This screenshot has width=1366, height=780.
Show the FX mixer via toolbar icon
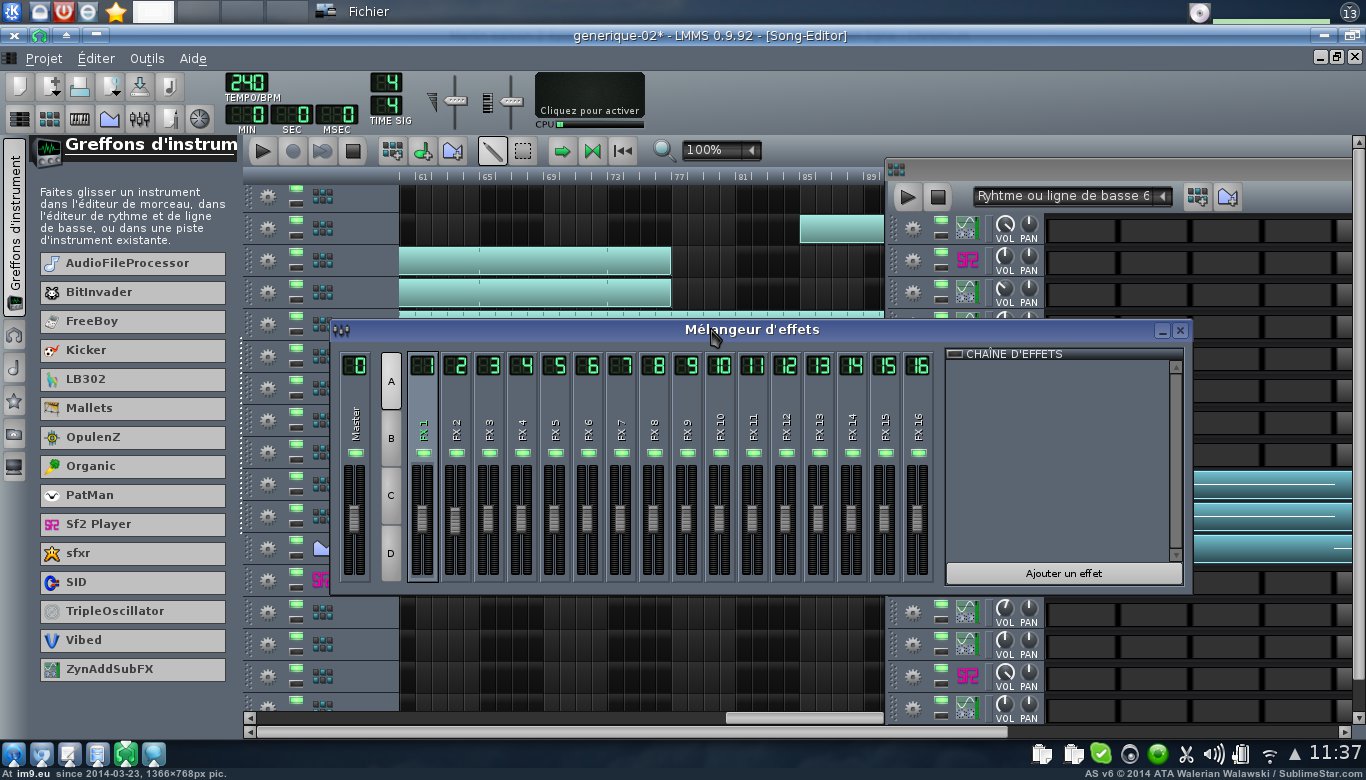point(140,119)
